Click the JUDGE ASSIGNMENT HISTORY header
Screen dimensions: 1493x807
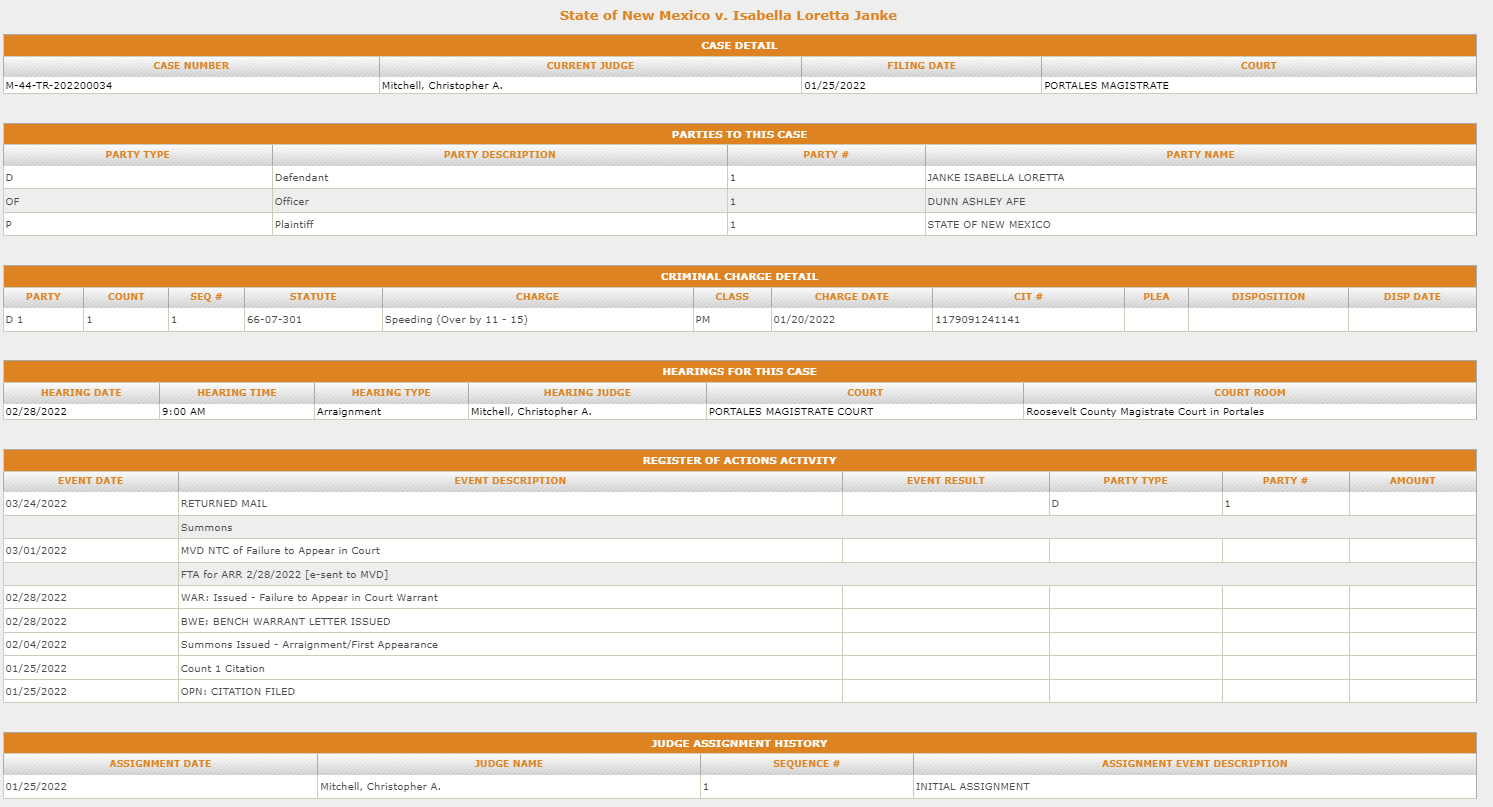click(x=739, y=744)
